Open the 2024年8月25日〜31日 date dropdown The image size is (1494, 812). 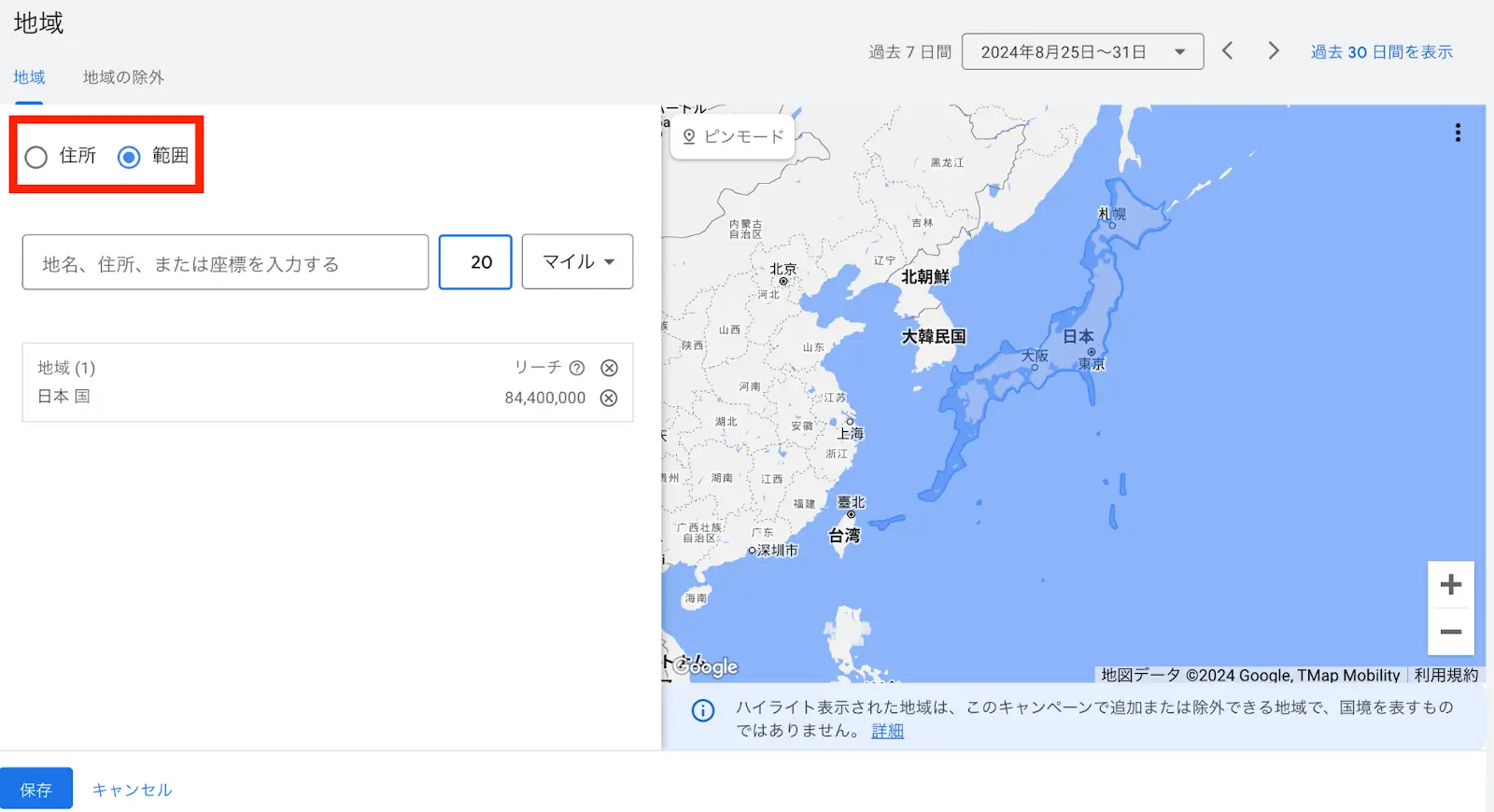pyautogui.click(x=1082, y=52)
